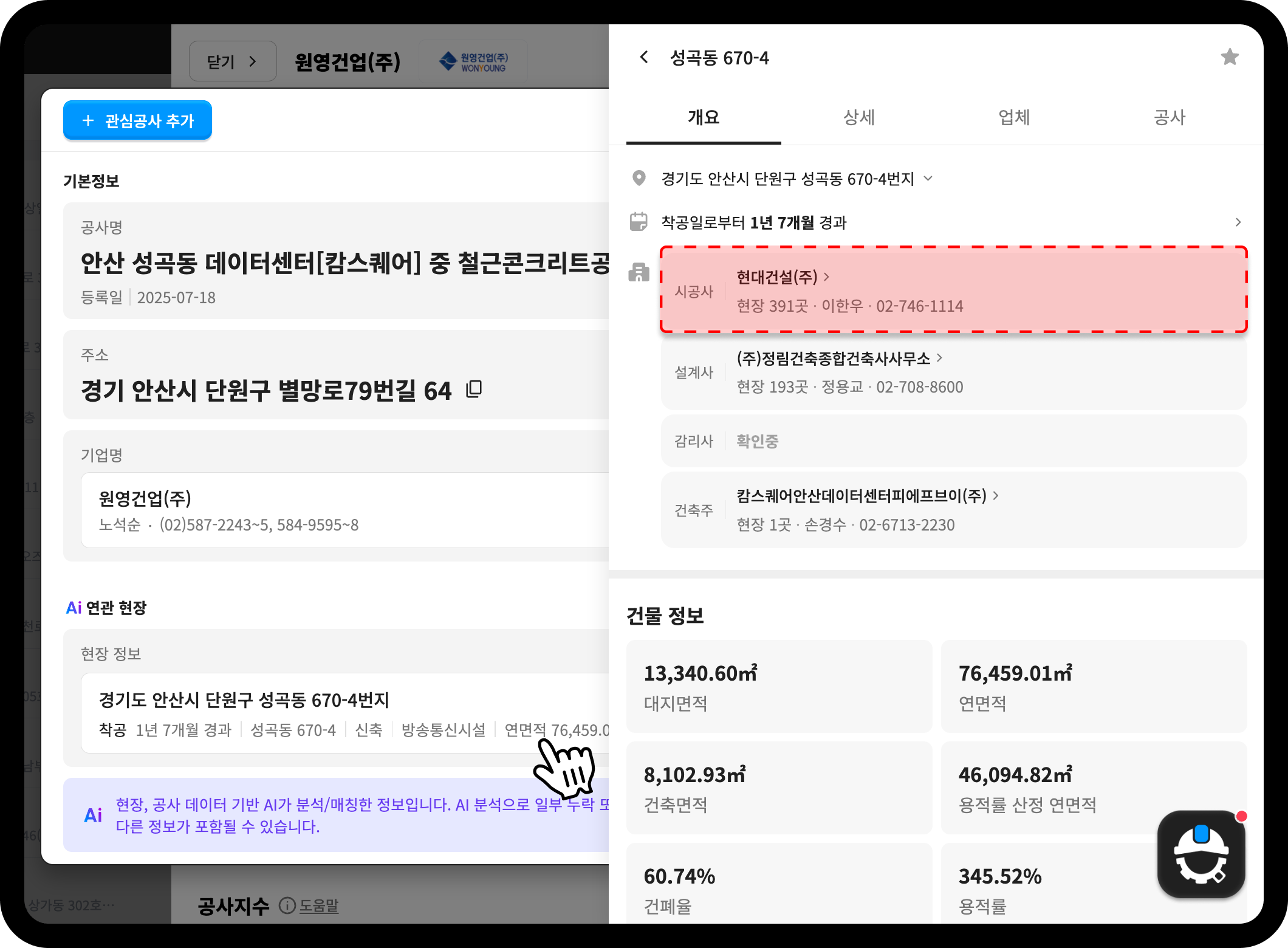
Task: Click the 기본정보 section heading
Action: [91, 181]
